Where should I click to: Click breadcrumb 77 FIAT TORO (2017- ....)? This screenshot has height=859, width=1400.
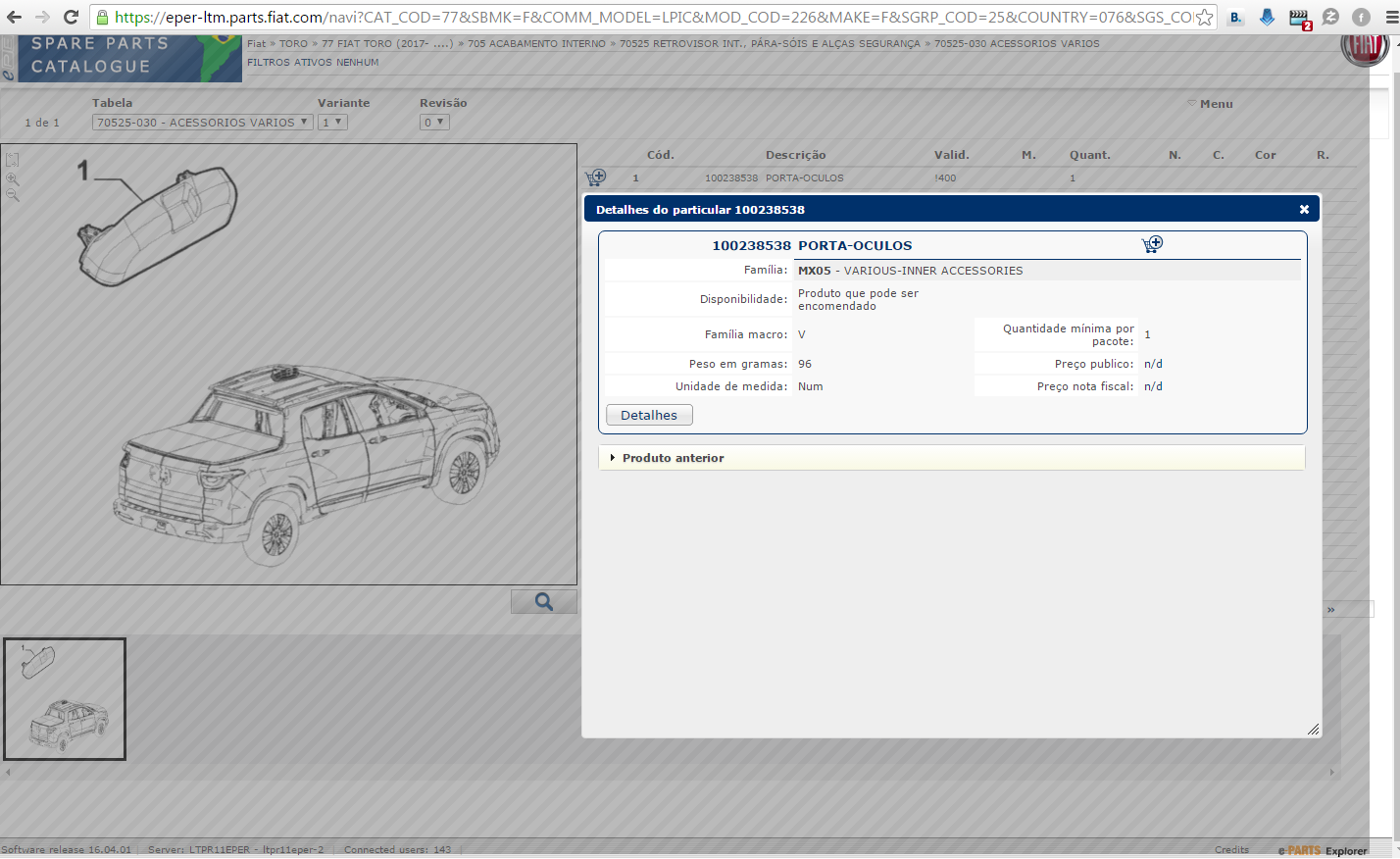pos(387,43)
